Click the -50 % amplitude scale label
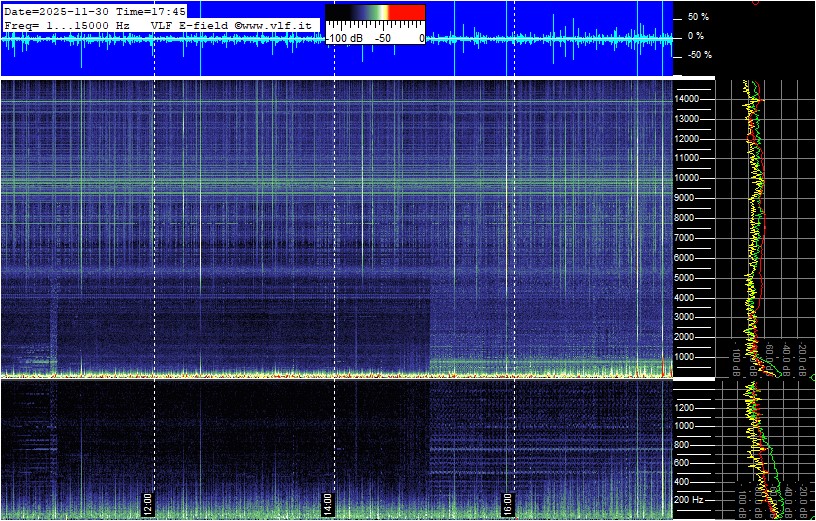This screenshot has height=521, width=816. (x=697, y=55)
